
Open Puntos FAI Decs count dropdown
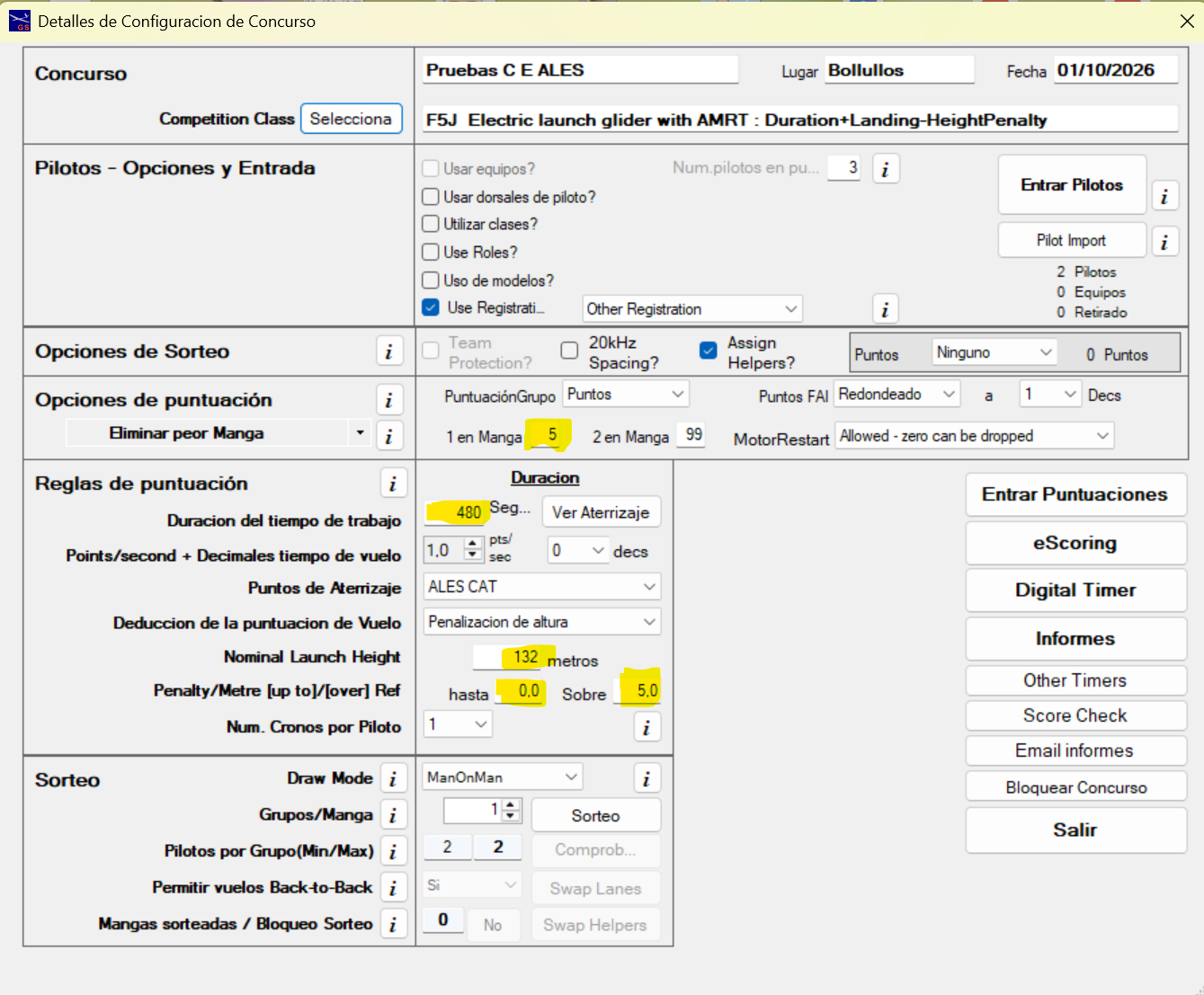click(1050, 395)
